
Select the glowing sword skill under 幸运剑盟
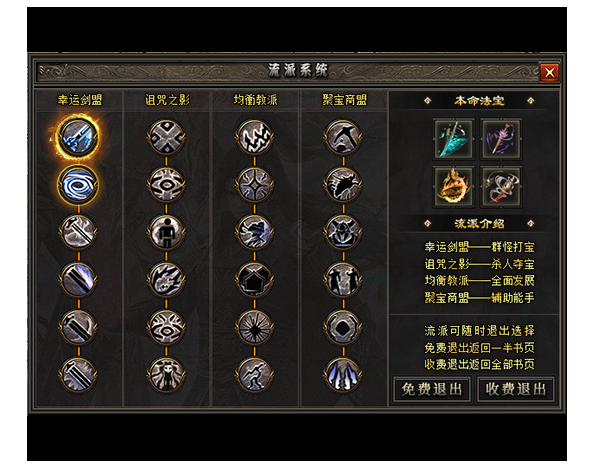pyautogui.click(x=78, y=136)
